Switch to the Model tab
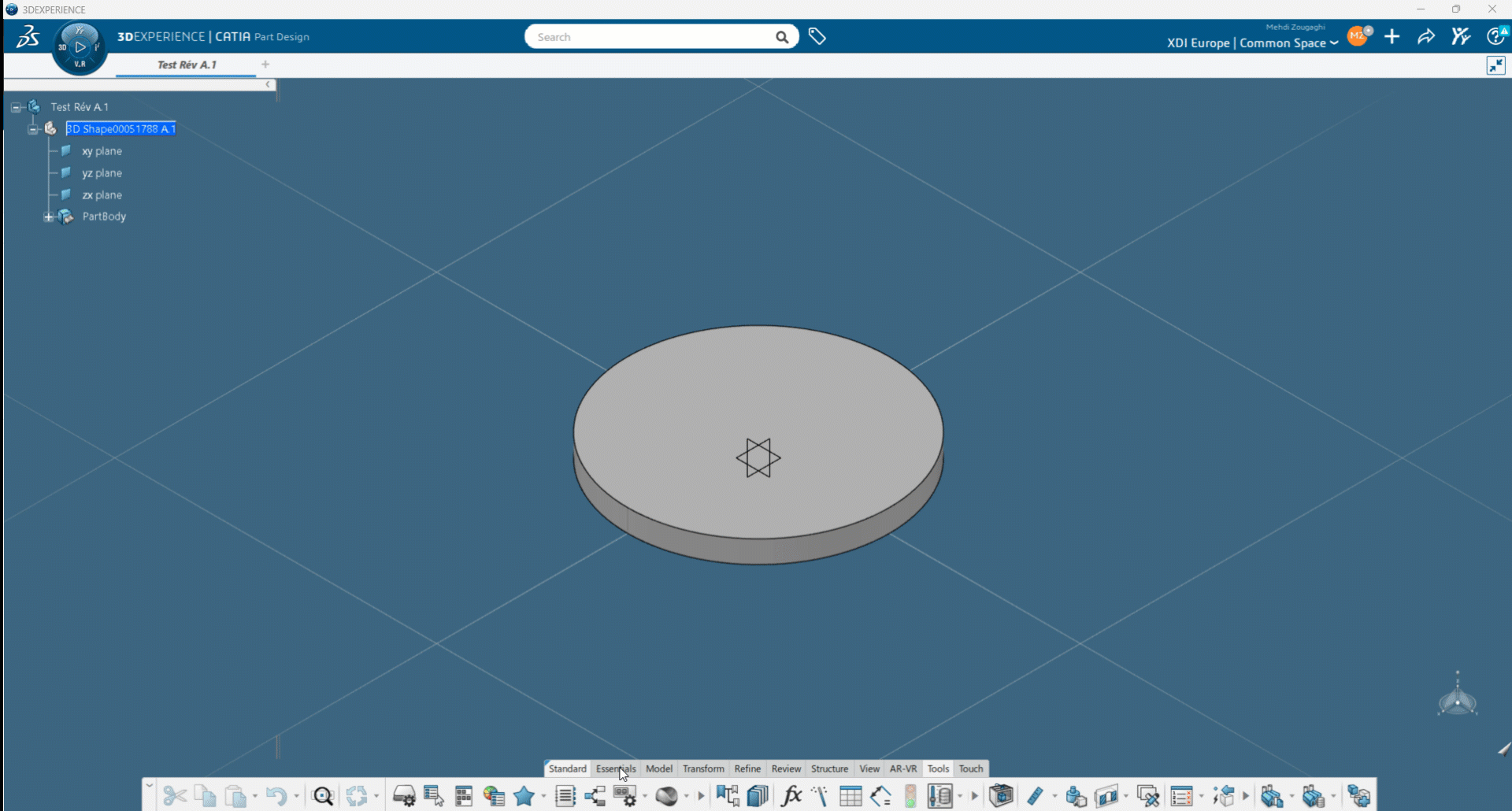The image size is (1512, 811). (x=659, y=768)
